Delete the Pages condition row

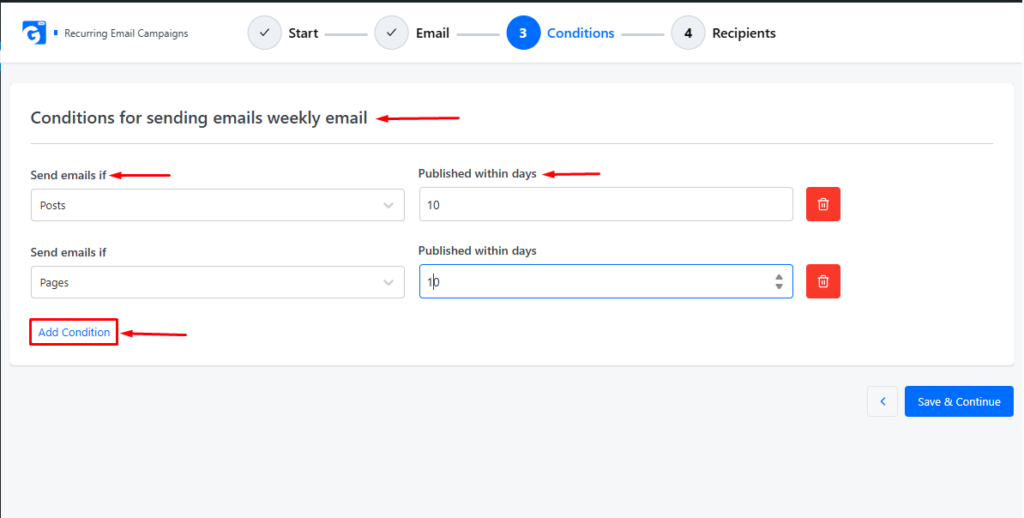pyautogui.click(x=823, y=282)
